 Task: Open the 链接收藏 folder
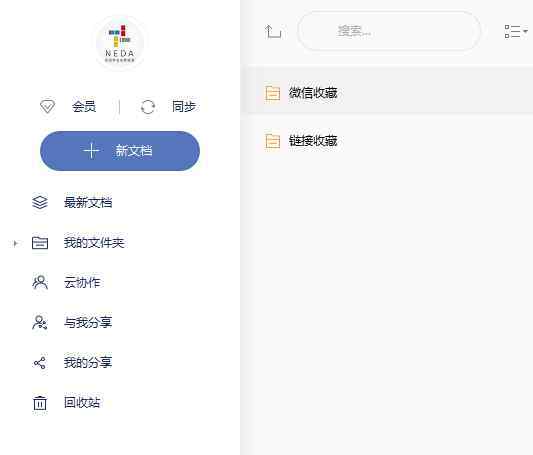click(386, 141)
